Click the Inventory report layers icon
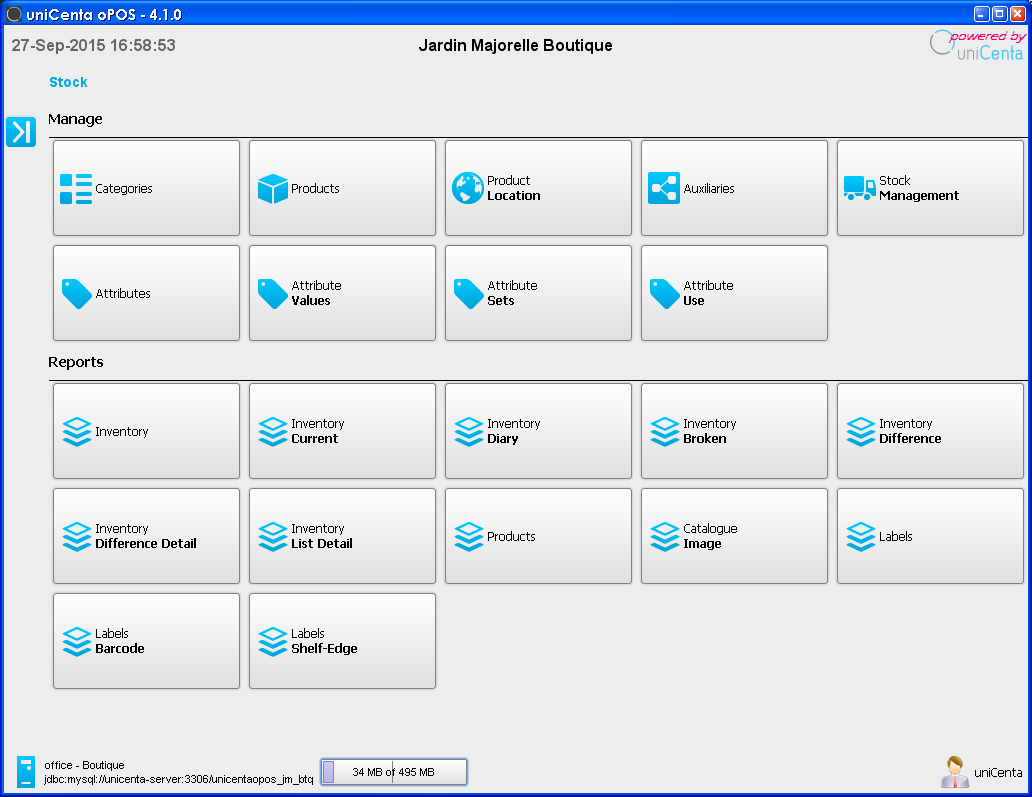 pos(76,432)
